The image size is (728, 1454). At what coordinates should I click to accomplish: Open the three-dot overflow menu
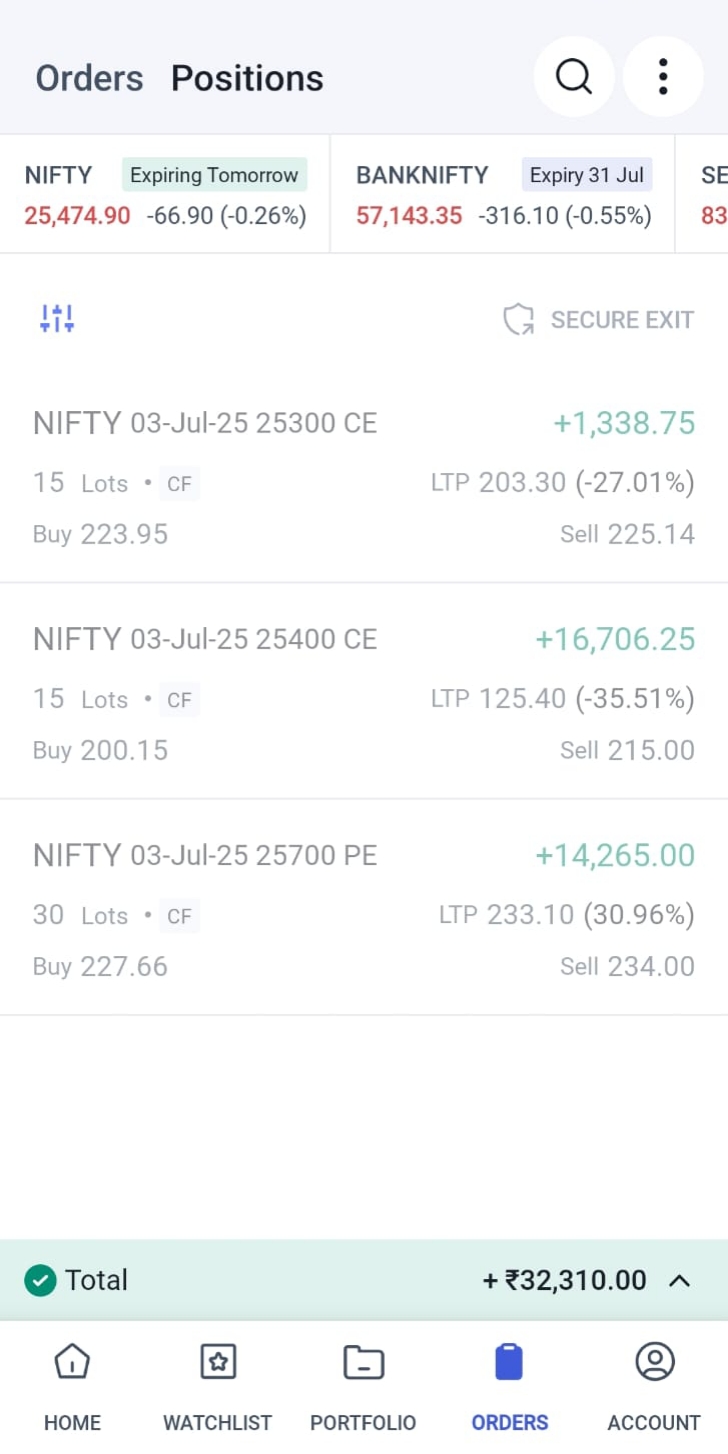tap(663, 77)
